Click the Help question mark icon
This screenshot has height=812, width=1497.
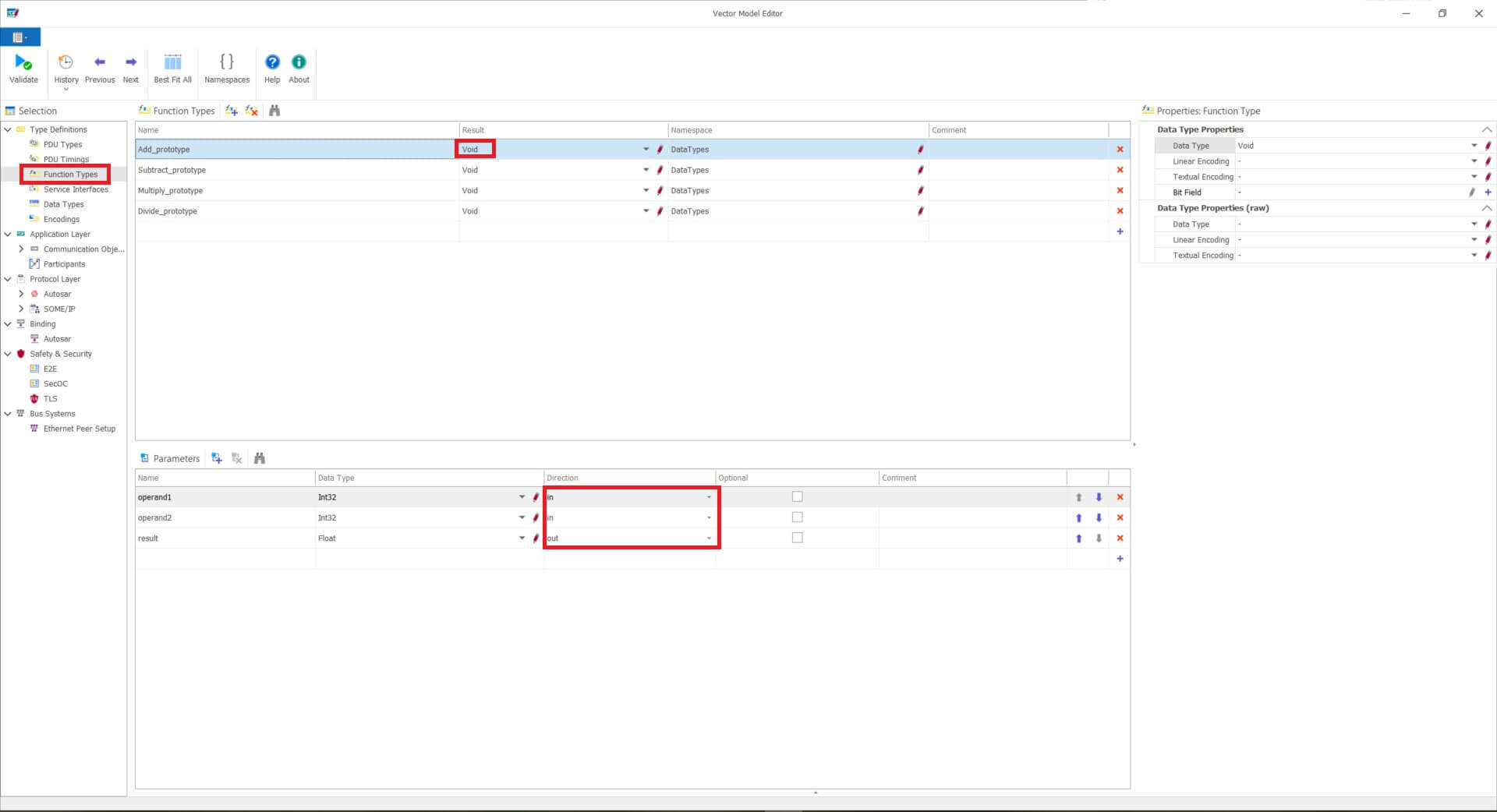coord(272,63)
